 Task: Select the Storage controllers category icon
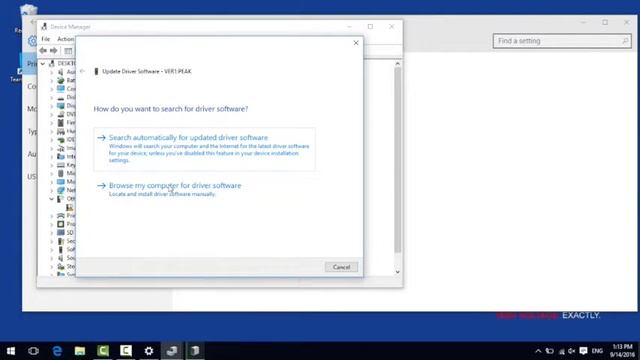(61, 267)
